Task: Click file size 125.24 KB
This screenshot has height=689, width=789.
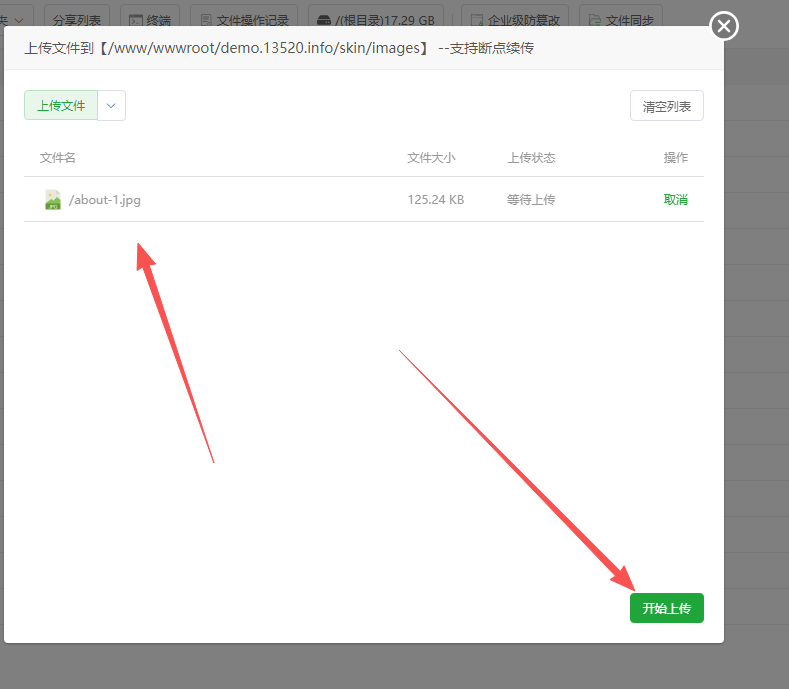Action: coord(436,200)
